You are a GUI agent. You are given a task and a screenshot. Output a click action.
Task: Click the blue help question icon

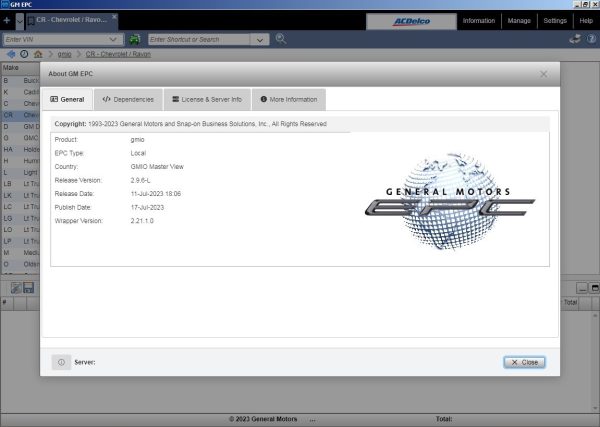[592, 39]
